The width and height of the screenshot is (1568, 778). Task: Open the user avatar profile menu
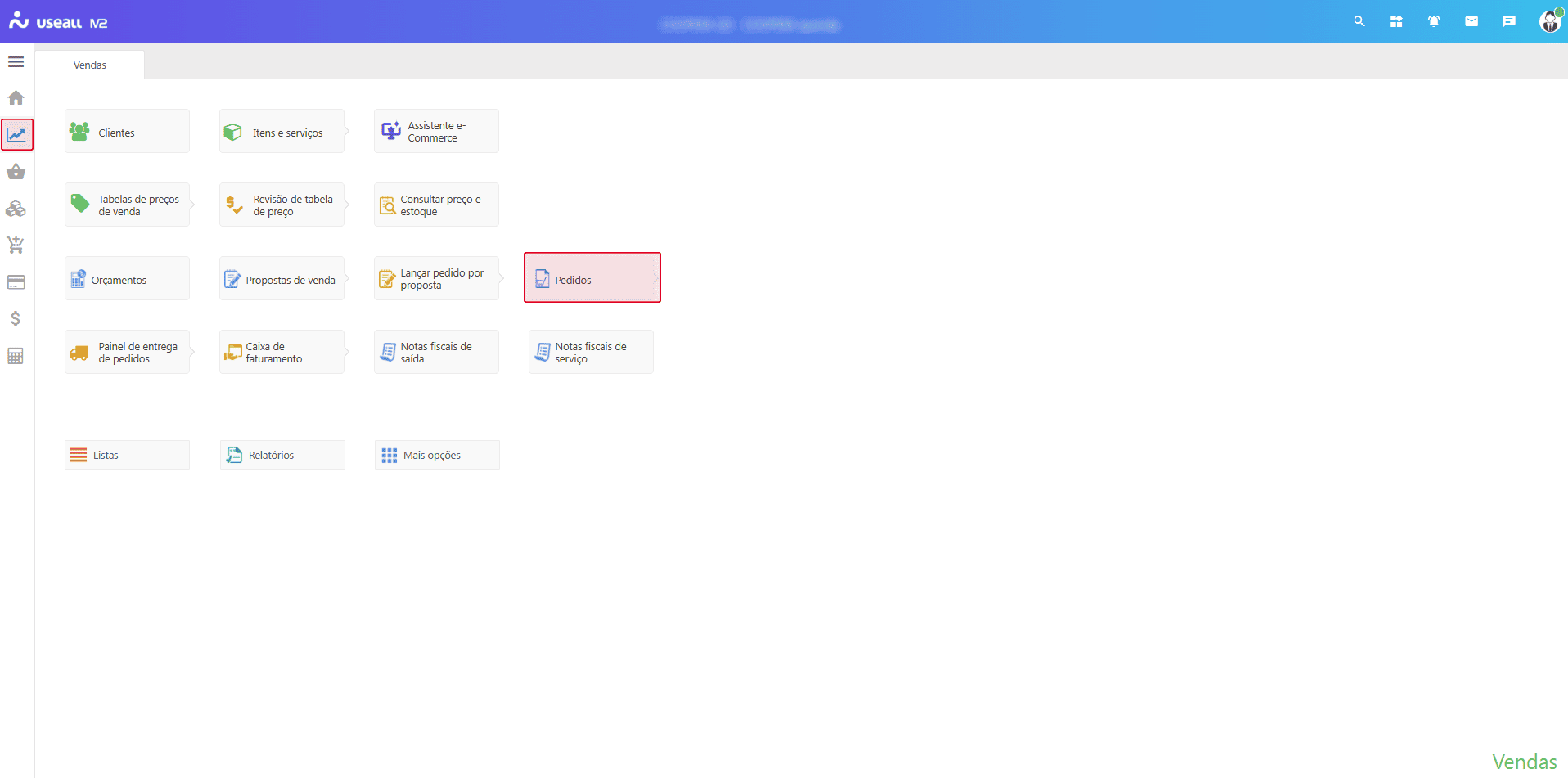coord(1549,22)
